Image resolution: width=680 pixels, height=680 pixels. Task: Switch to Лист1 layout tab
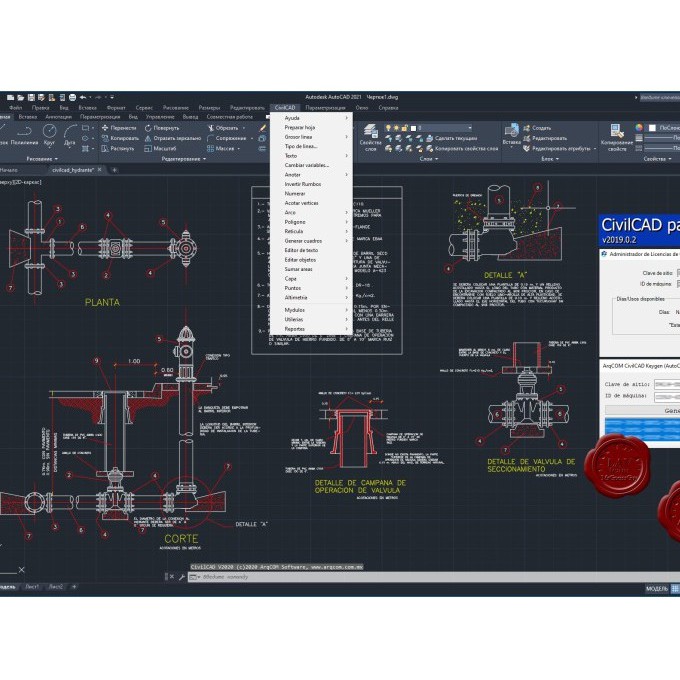pyautogui.click(x=32, y=587)
